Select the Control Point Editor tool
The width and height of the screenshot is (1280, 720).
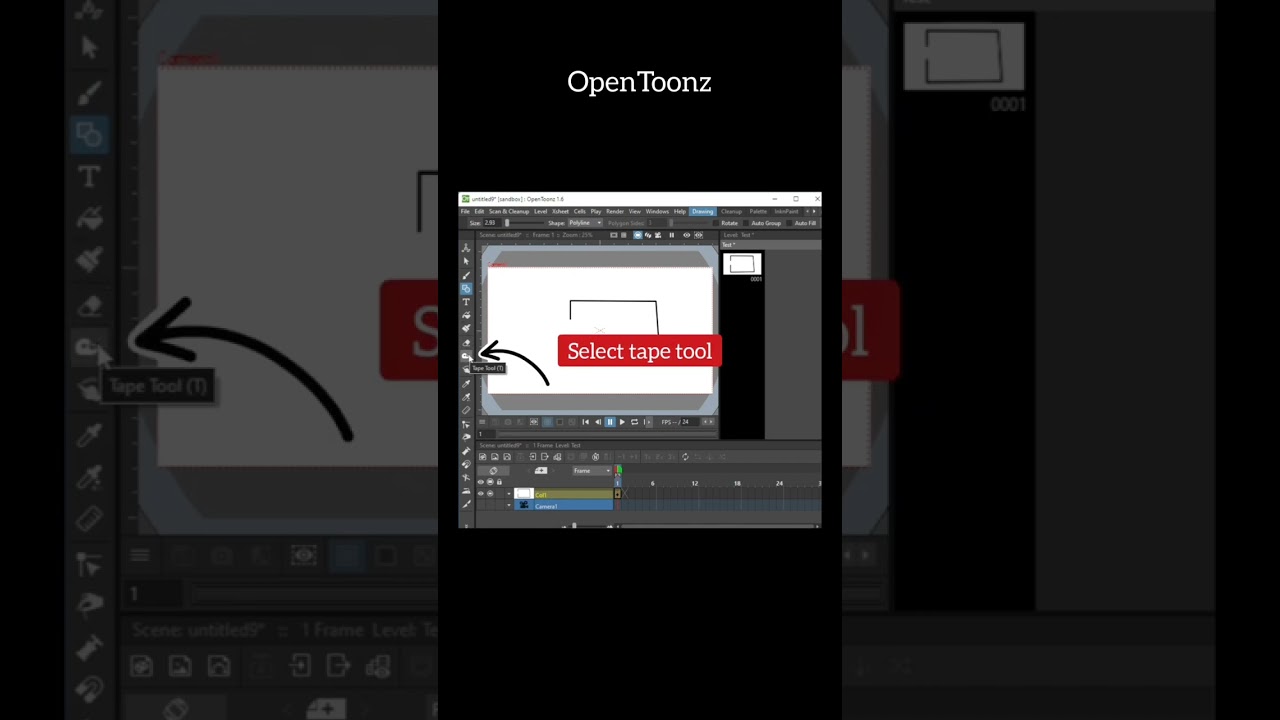466,424
